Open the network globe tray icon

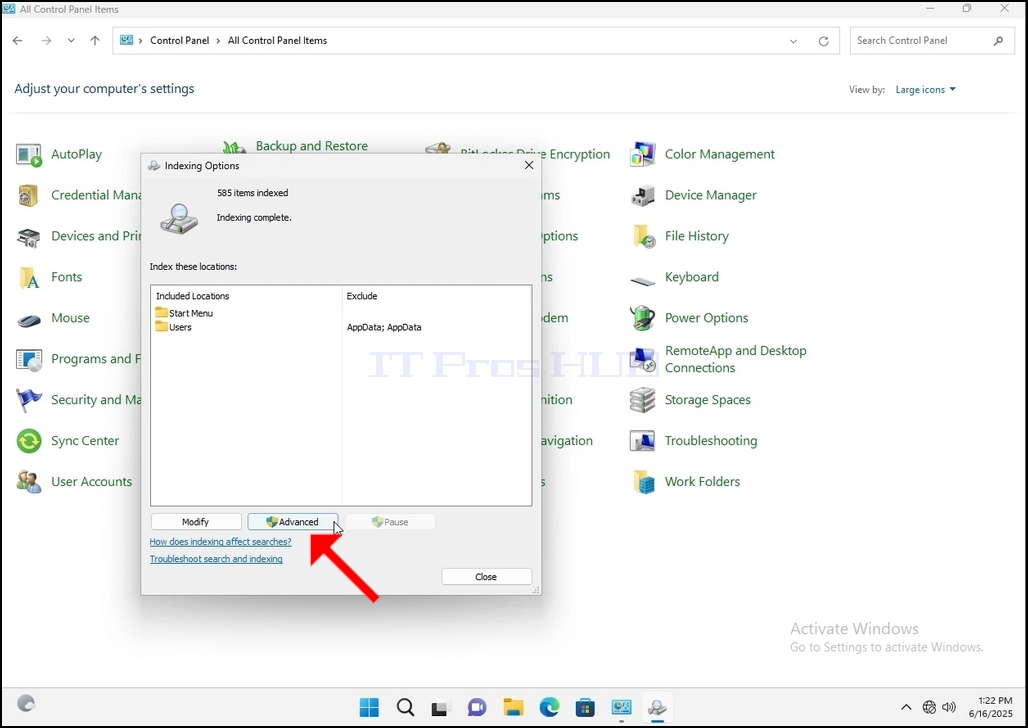929,707
